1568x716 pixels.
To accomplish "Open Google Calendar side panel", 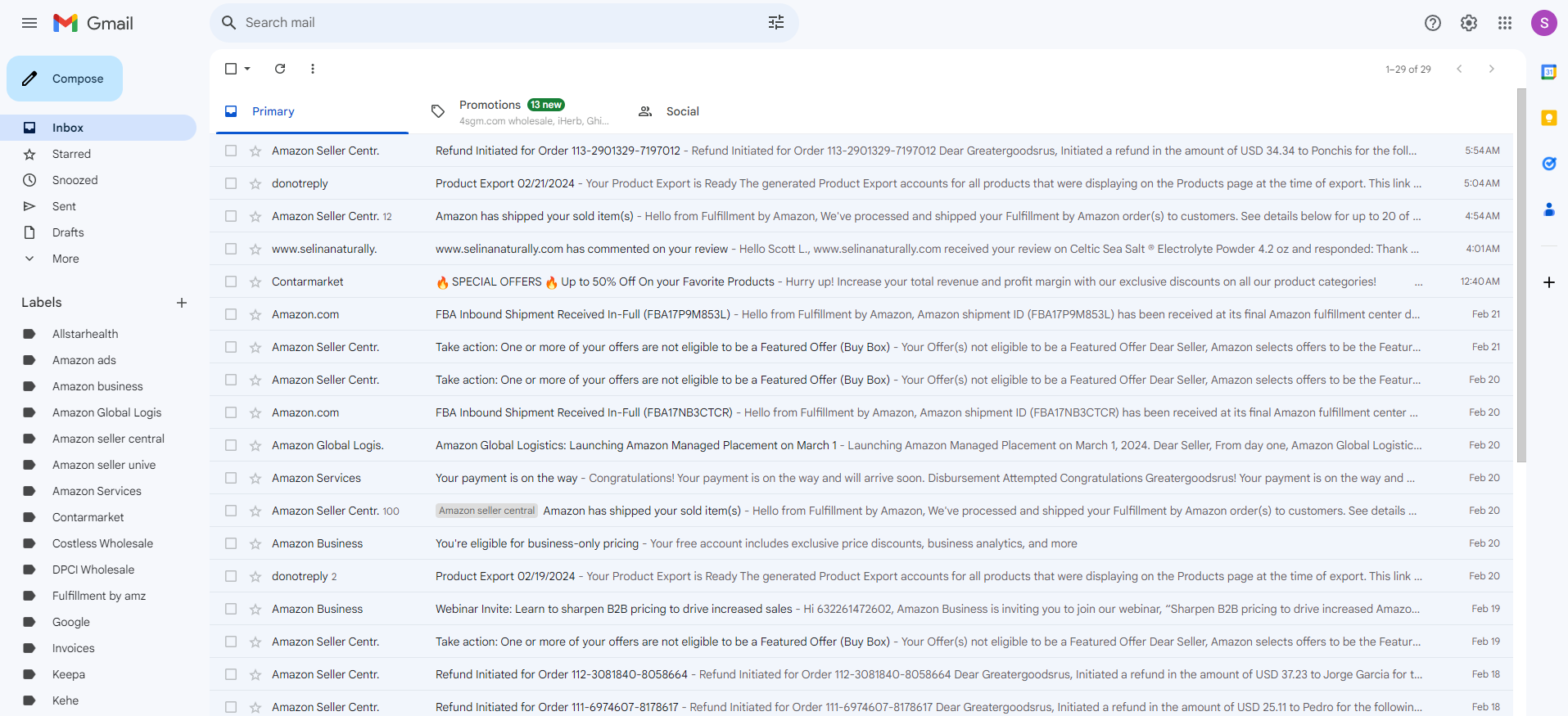I will click(1549, 72).
